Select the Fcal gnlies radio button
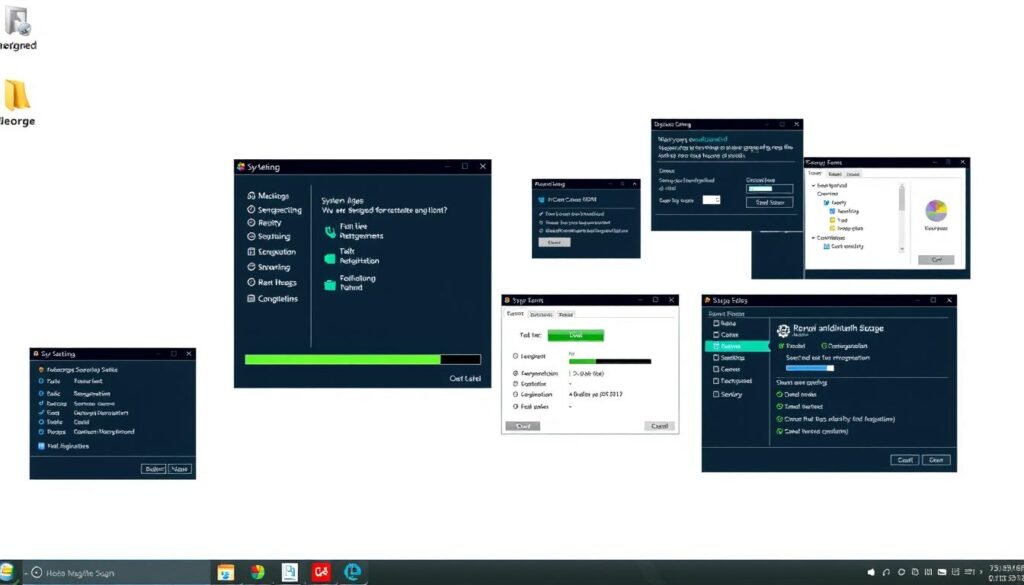Viewport: 1024px width, 585px height. 515,407
